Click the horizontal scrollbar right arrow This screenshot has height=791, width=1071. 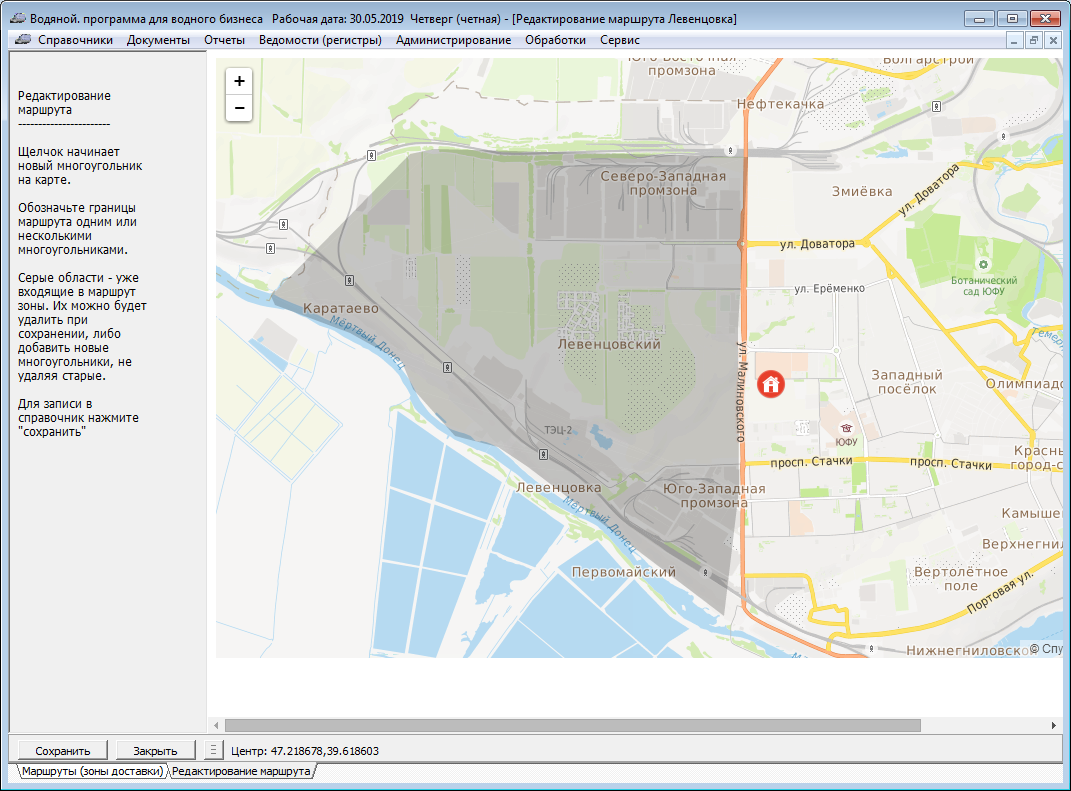pos(1053,725)
